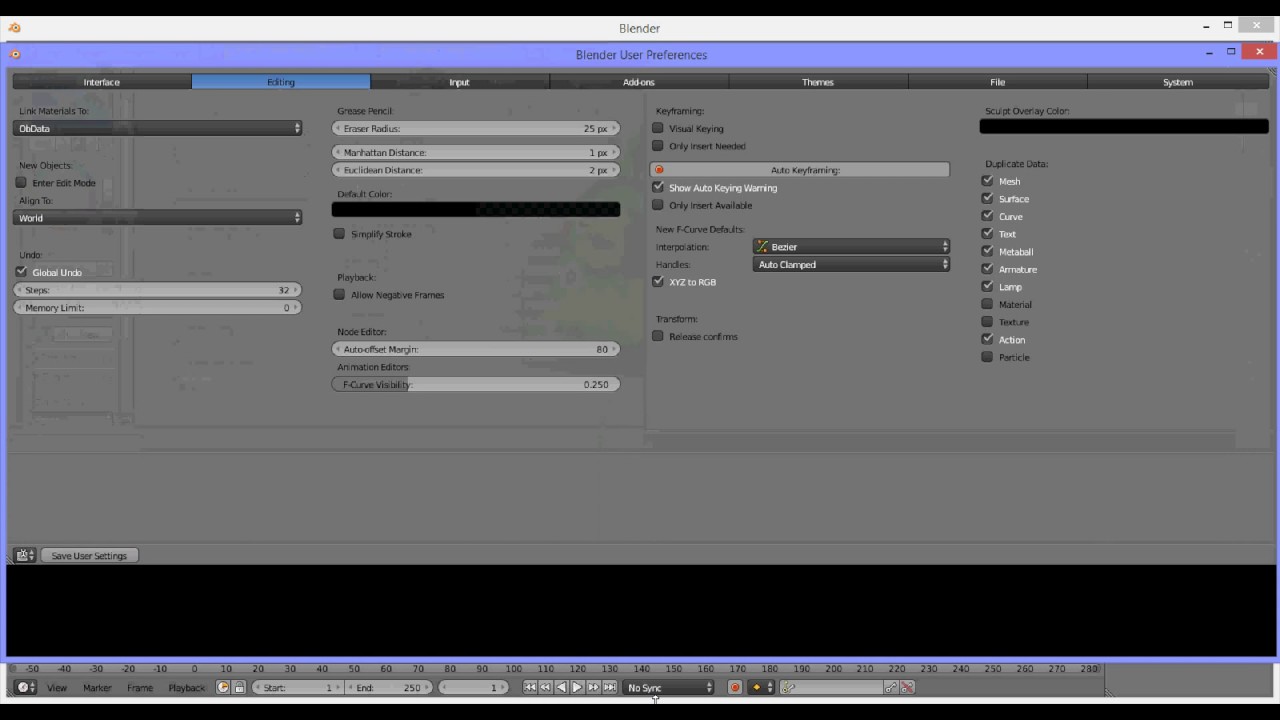Enable Only Insert Available
Image resolution: width=1280 pixels, height=720 pixels.
658,205
